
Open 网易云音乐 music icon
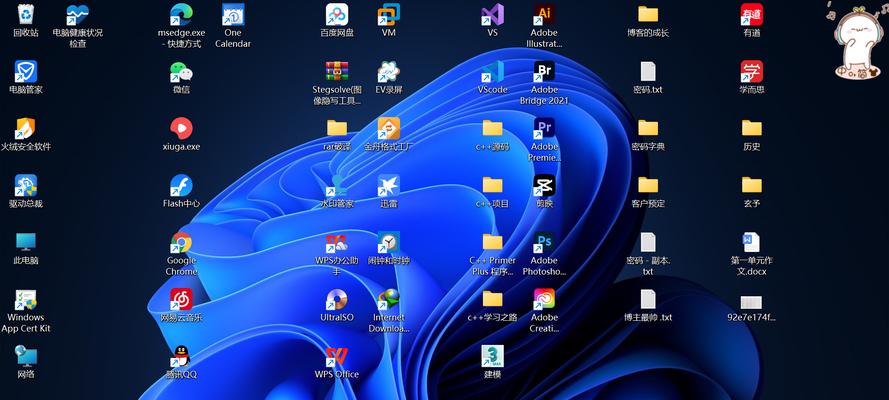click(181, 300)
